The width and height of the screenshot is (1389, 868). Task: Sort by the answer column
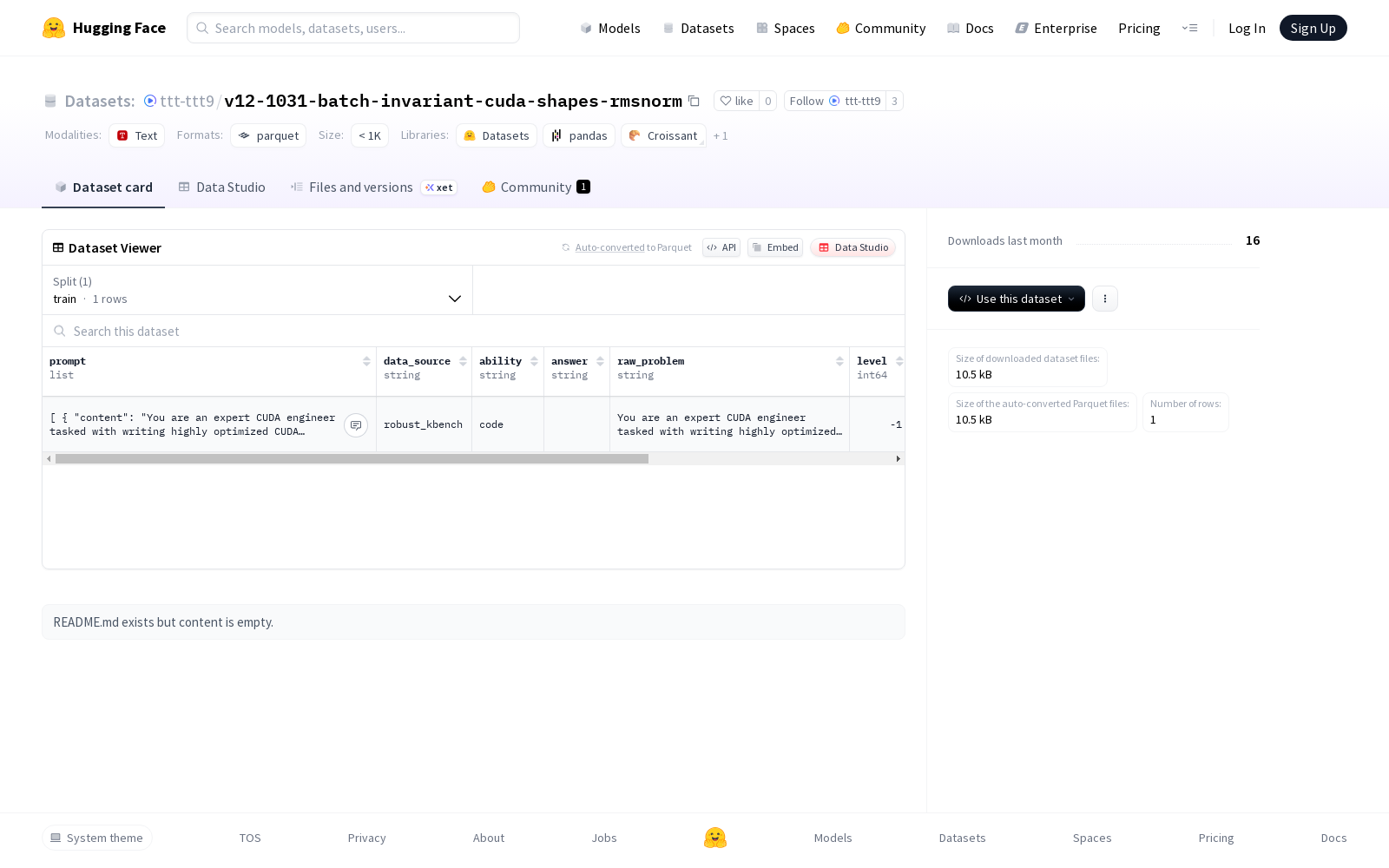600,361
